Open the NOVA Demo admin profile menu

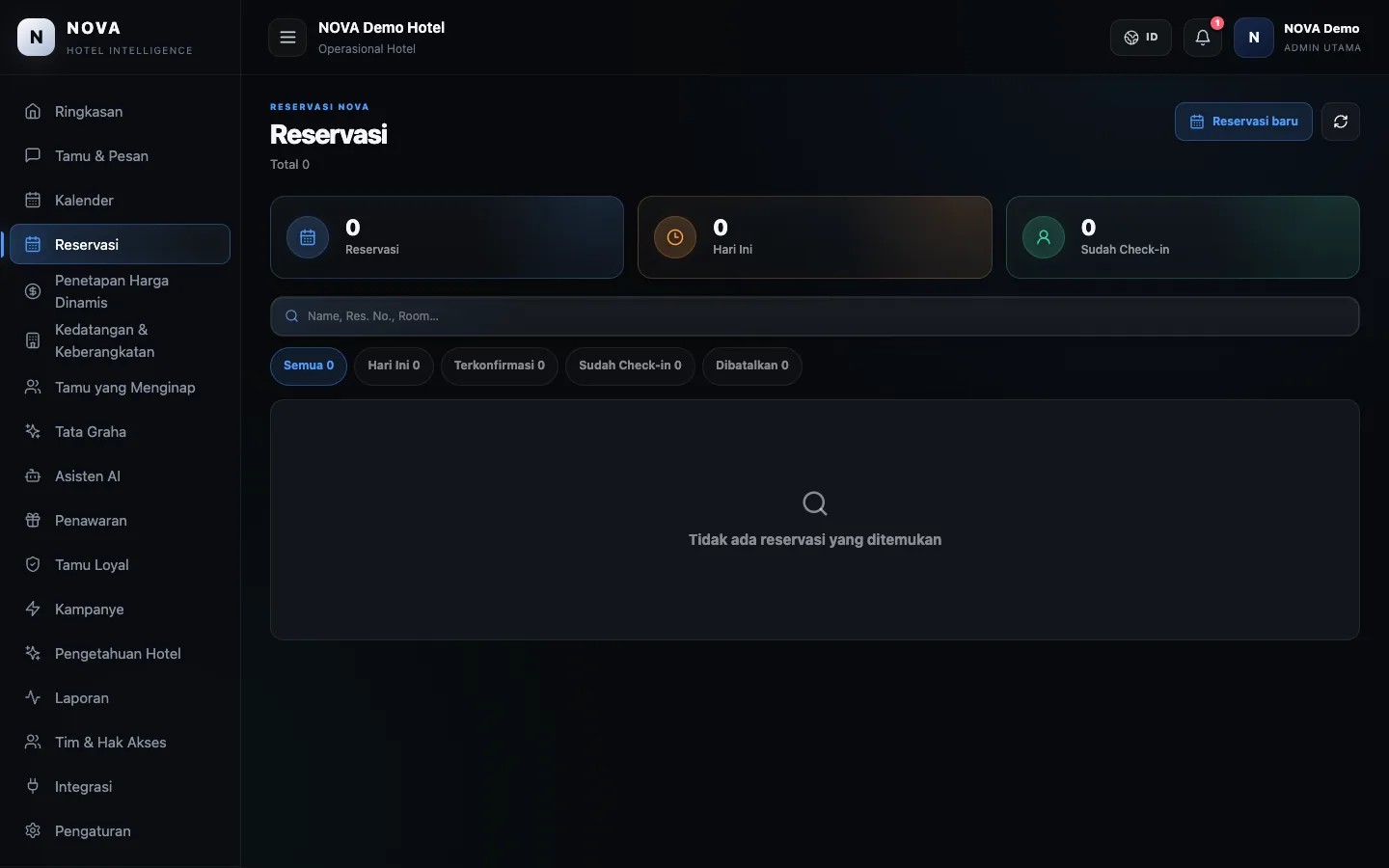click(1297, 38)
